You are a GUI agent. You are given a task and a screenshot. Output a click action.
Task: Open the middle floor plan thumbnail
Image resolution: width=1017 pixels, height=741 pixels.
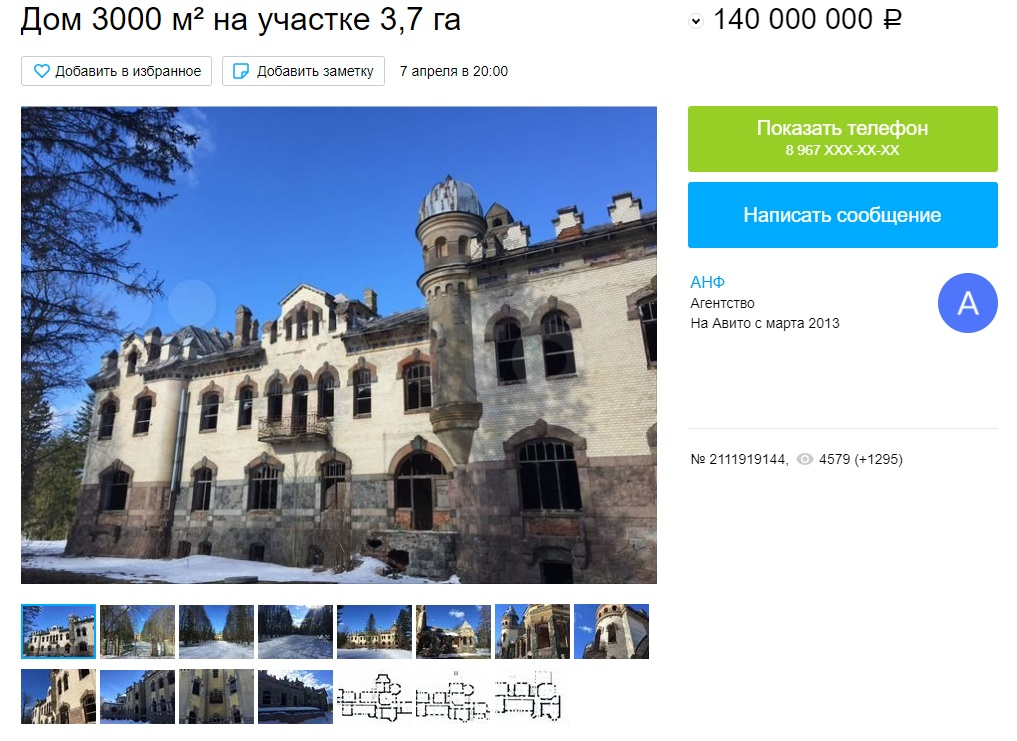point(453,697)
